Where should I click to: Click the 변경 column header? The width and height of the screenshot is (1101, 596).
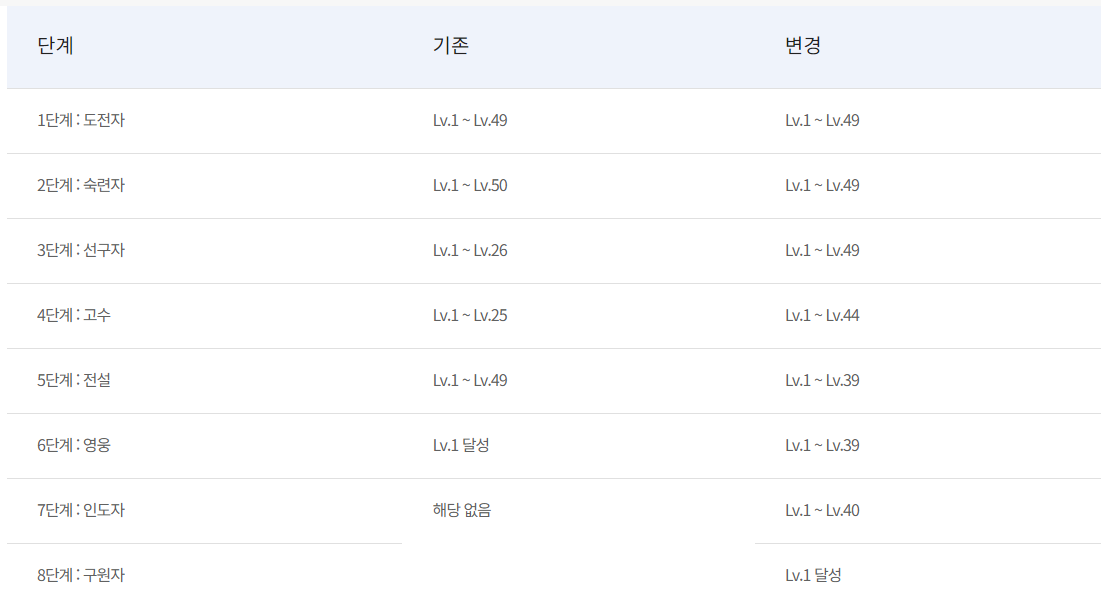coord(803,46)
